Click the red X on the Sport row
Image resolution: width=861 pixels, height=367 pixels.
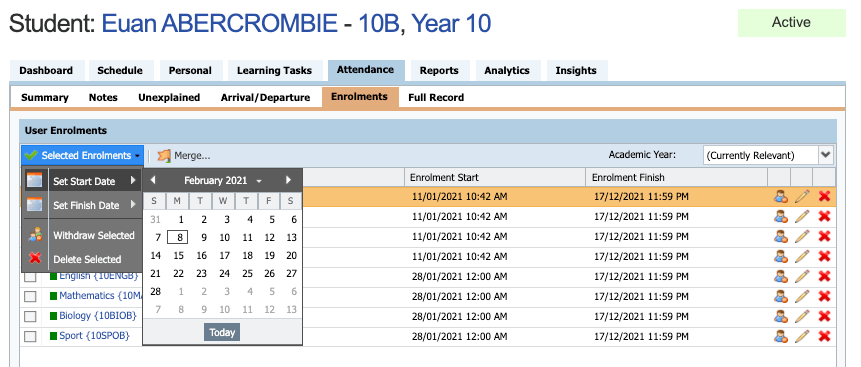point(824,336)
